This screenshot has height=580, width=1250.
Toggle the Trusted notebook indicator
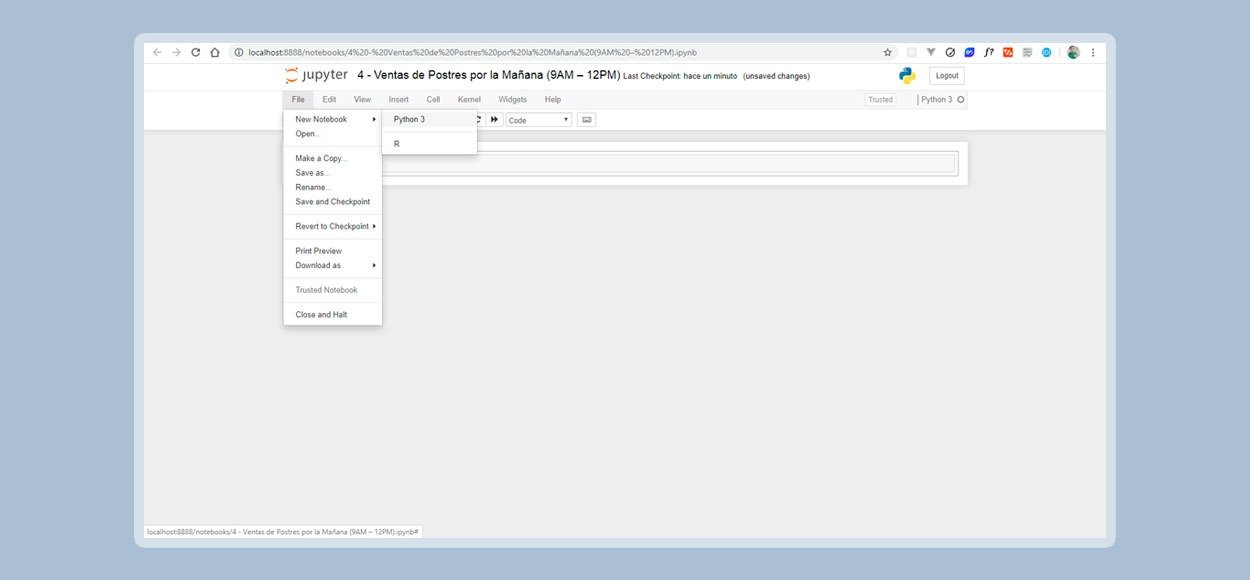pos(880,100)
